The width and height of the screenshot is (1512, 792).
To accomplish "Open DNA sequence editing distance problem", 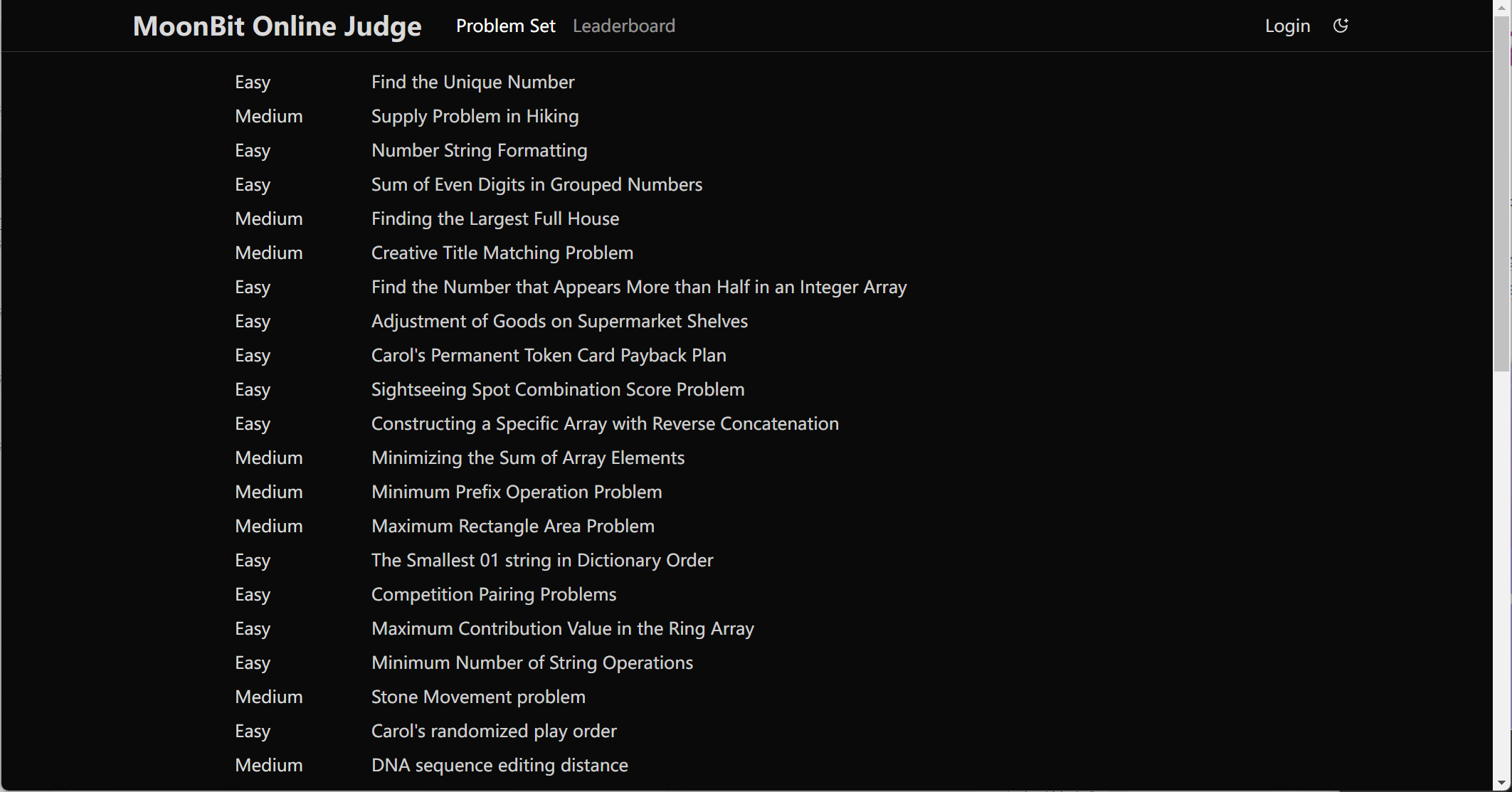I will click(x=499, y=765).
